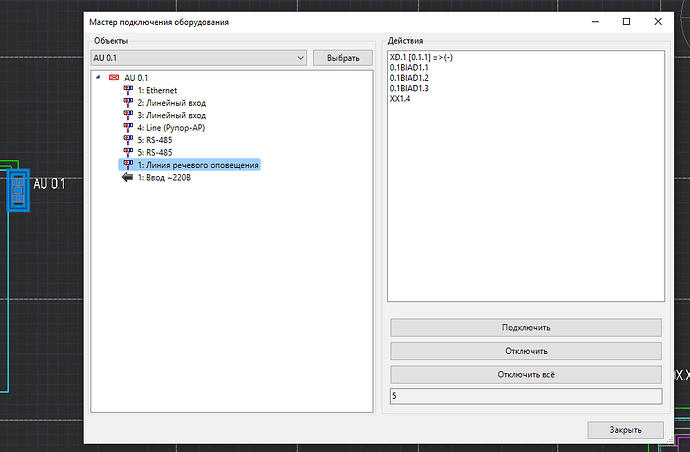Image resolution: width=690 pixels, height=452 pixels.
Task: Click the input field containing 5
Action: (x=525, y=397)
